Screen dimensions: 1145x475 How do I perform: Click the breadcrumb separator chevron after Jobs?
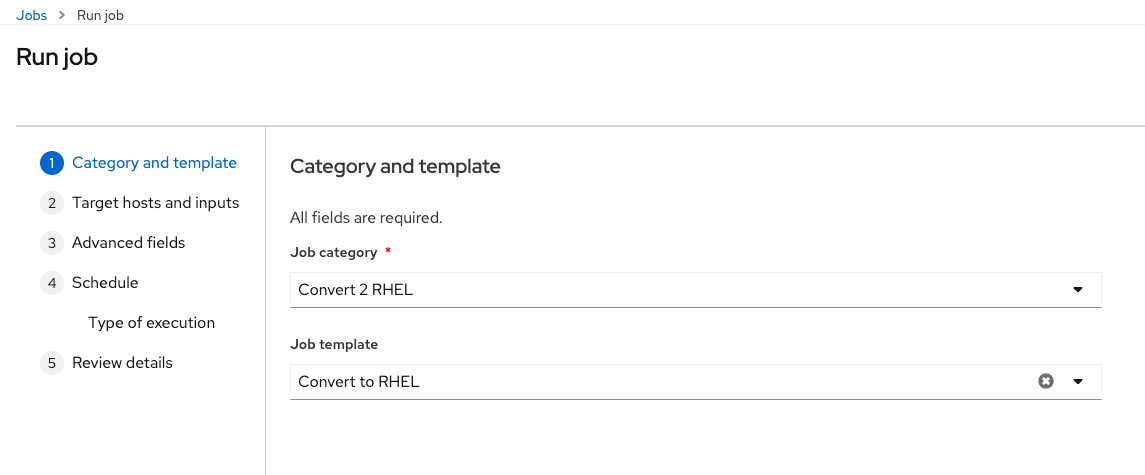[x=62, y=15]
